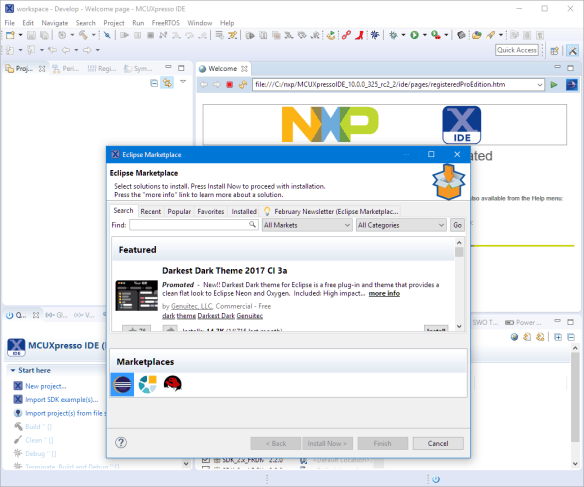Click the search magnifier in Find field
Screen dimensions: 584x487
[x=253, y=225]
